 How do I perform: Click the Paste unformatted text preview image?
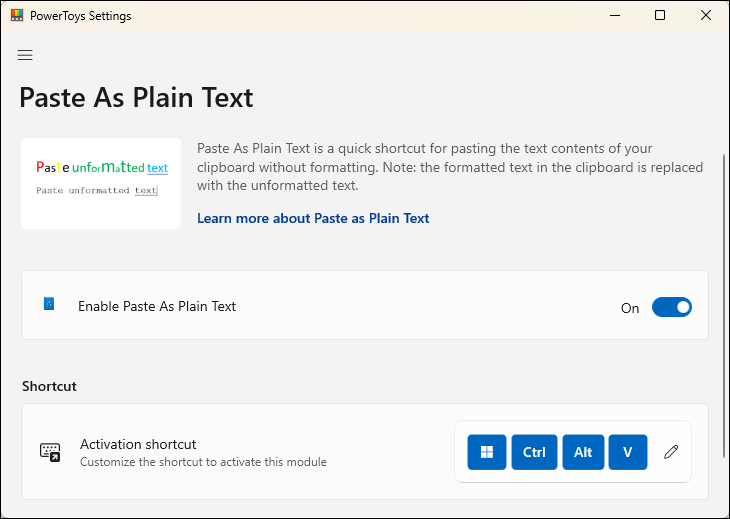[101, 183]
